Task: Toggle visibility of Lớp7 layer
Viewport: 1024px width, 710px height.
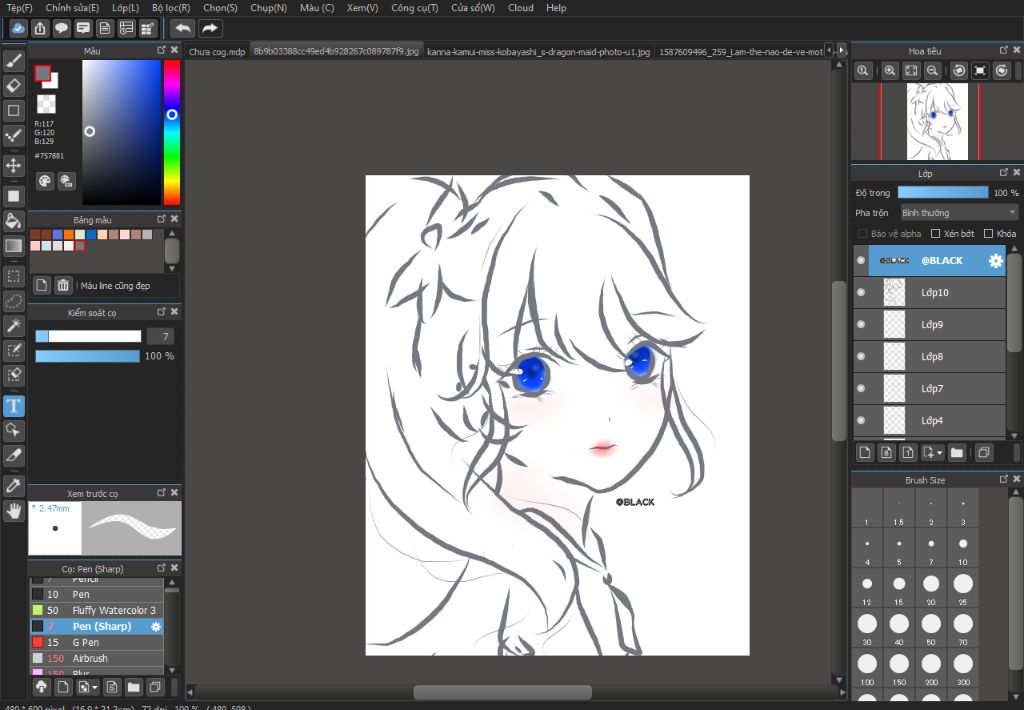Action: click(x=861, y=388)
